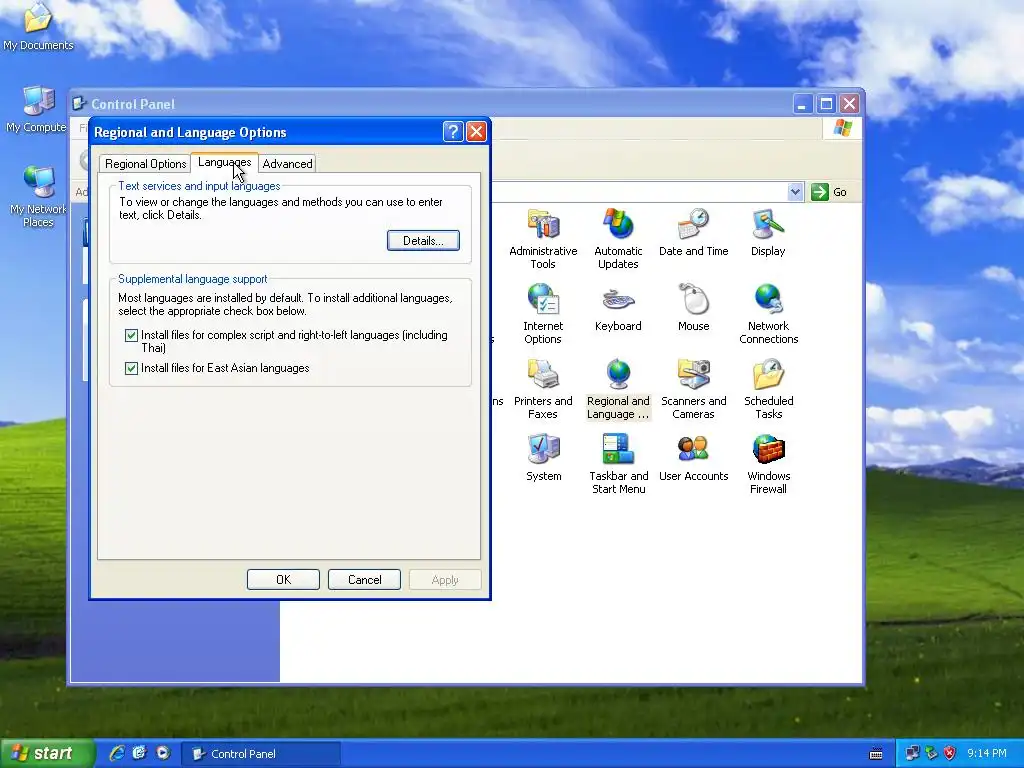Toggle Install files for East Asian languages
This screenshot has height=768, width=1024.
131,368
